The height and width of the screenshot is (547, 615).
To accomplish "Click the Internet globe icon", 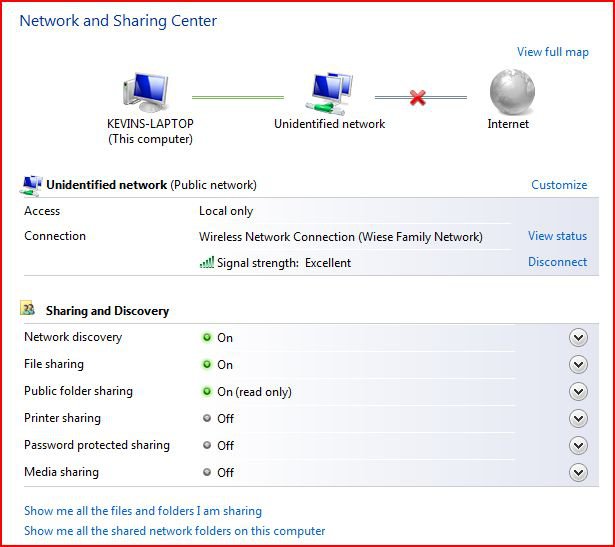I will [509, 93].
